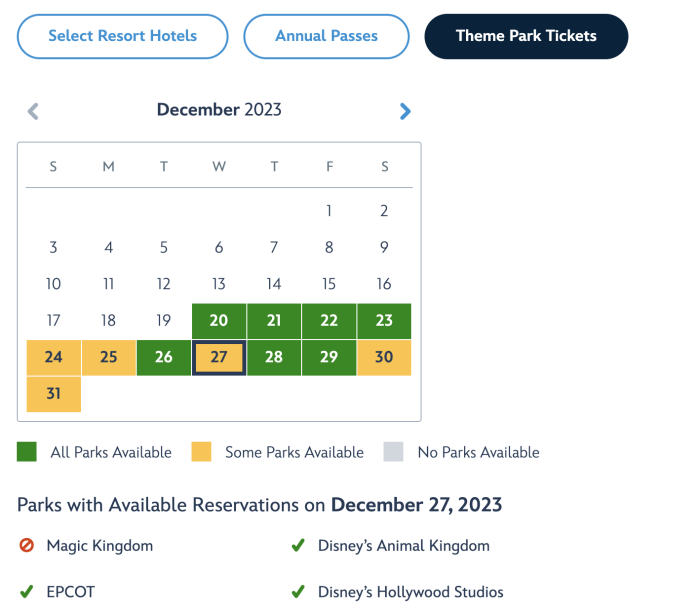Select December 20 on the calendar
The image size is (700, 614).
[x=219, y=321]
